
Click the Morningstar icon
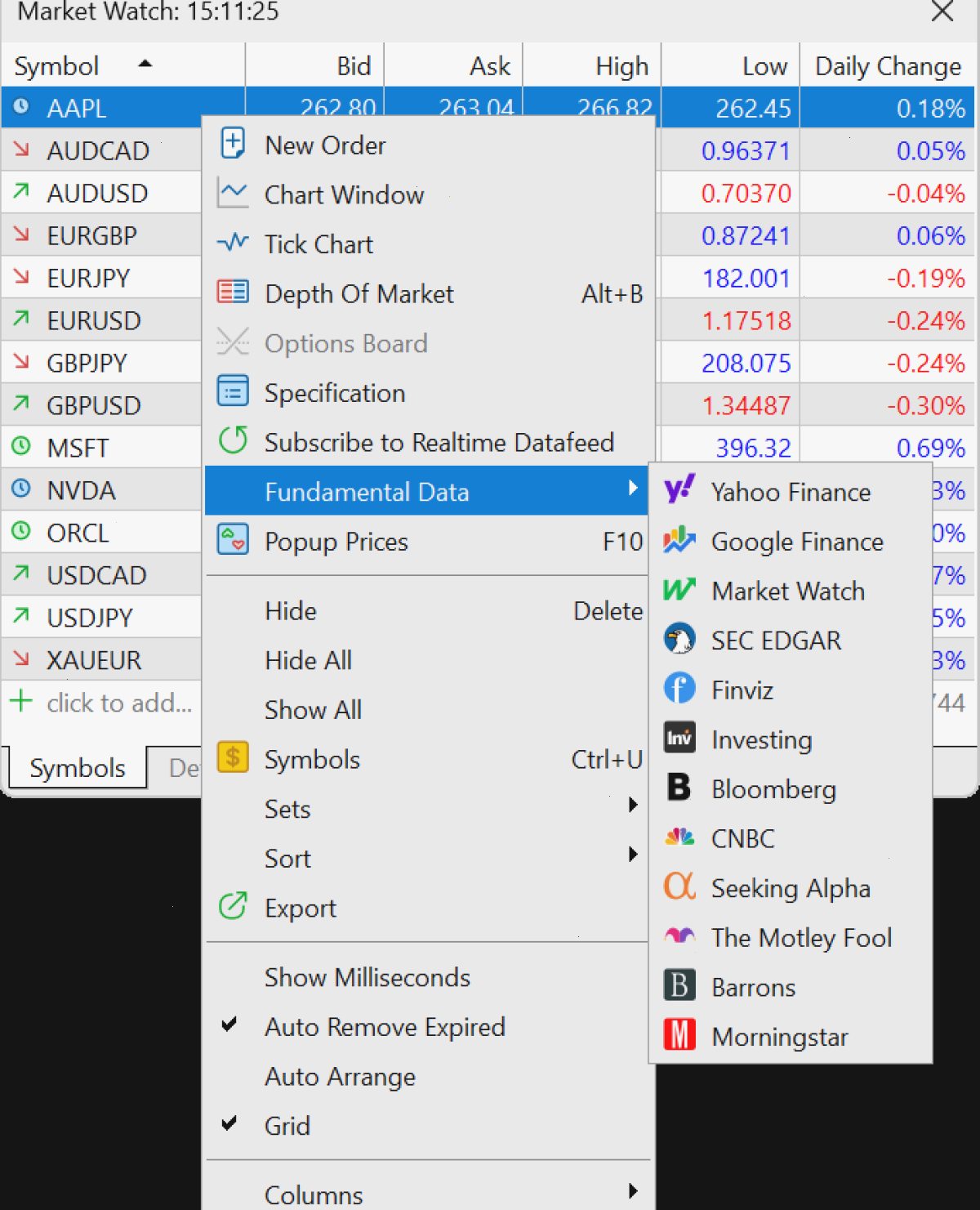coord(679,1035)
